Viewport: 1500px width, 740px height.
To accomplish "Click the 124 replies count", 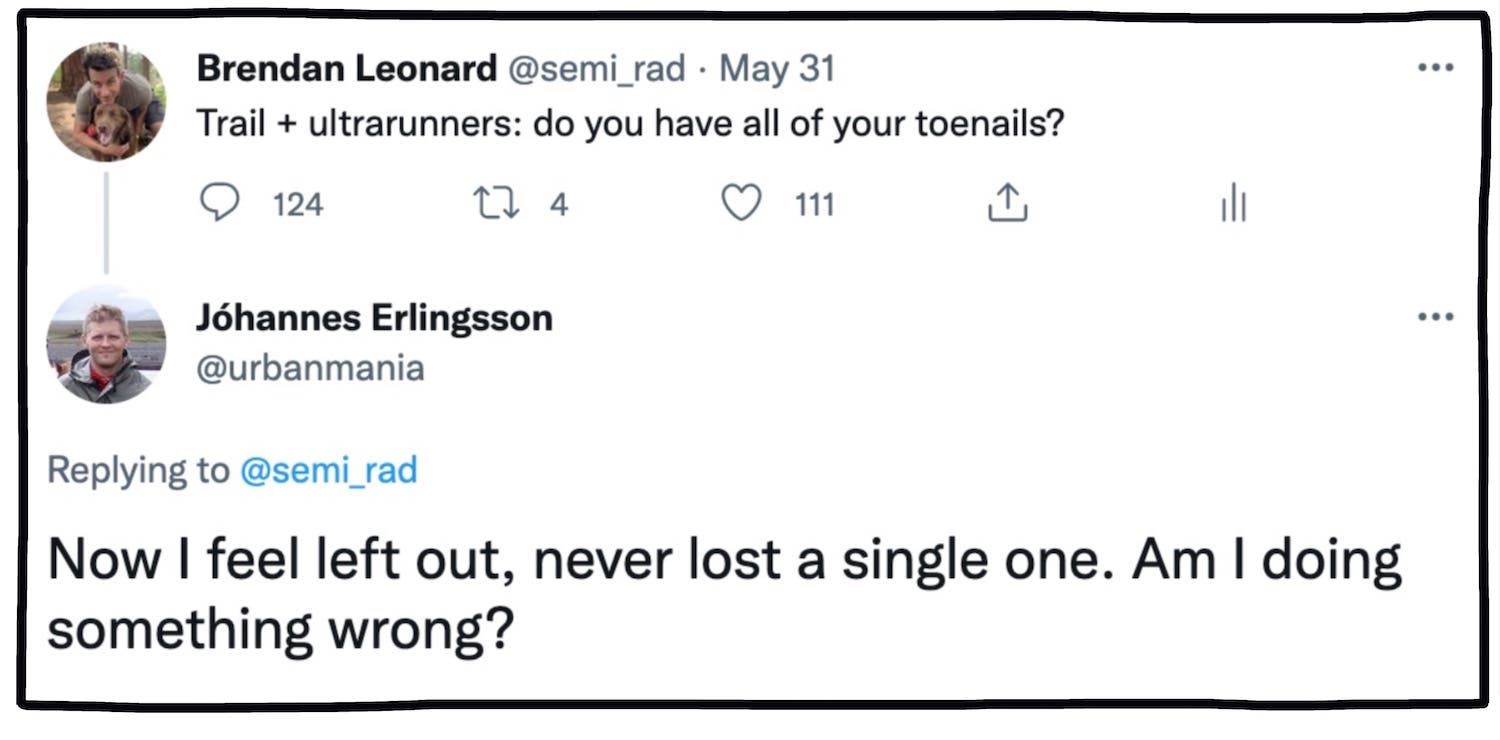I will click(x=299, y=205).
